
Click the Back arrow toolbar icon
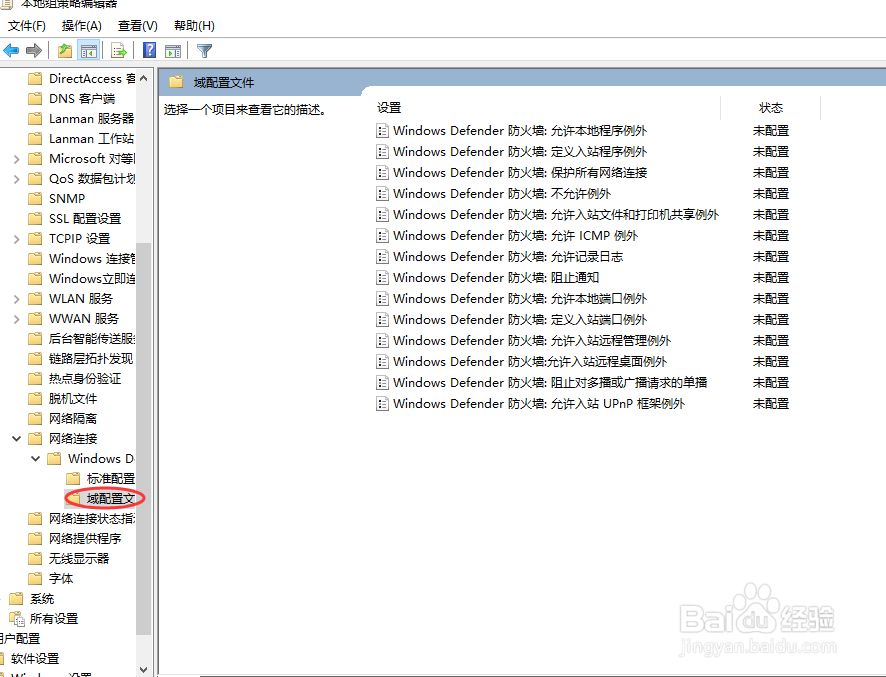coord(11,51)
